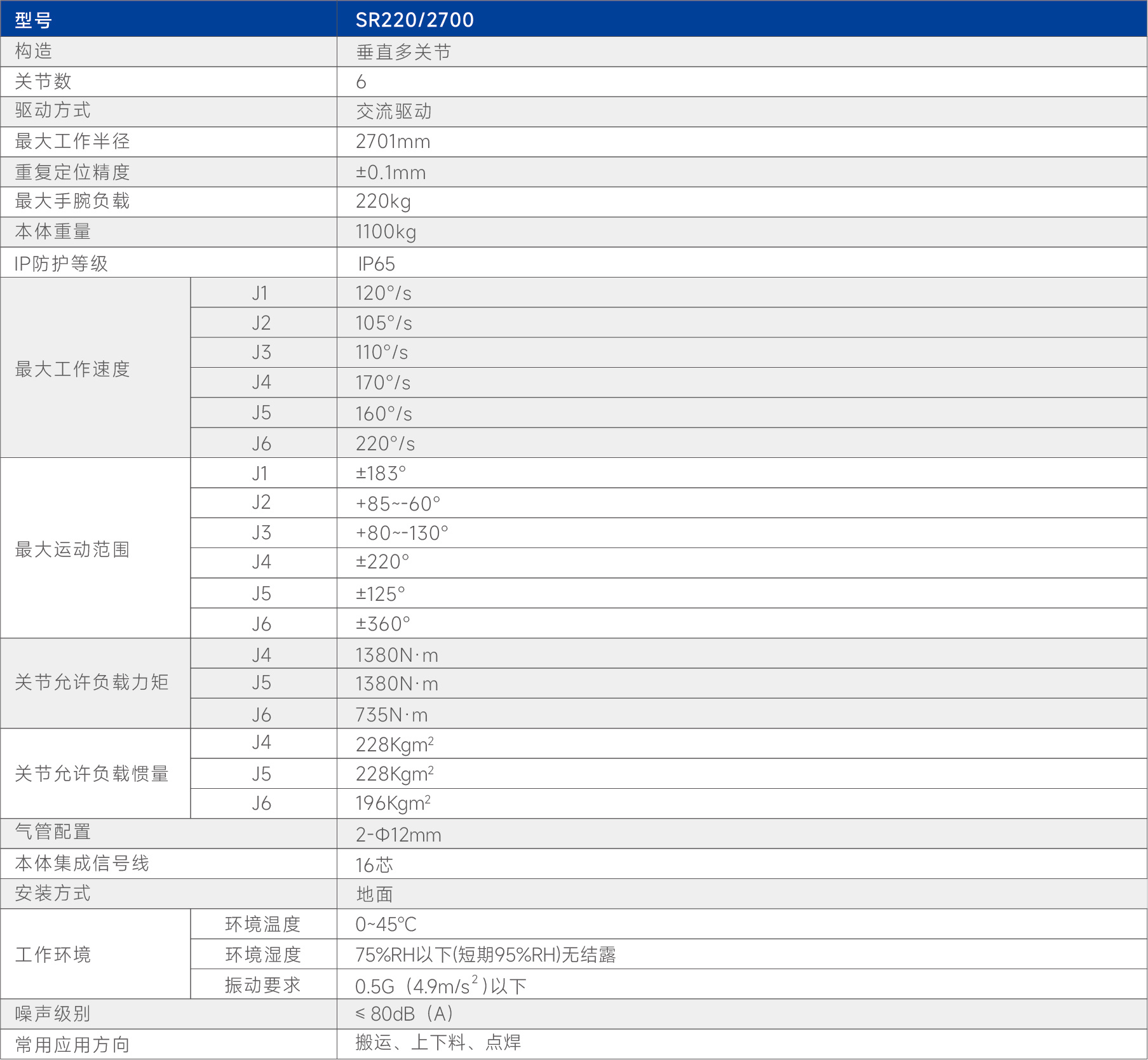1148x1060 pixels.
Task: Select the 120°/s J1 speed value
Action: pos(383,293)
